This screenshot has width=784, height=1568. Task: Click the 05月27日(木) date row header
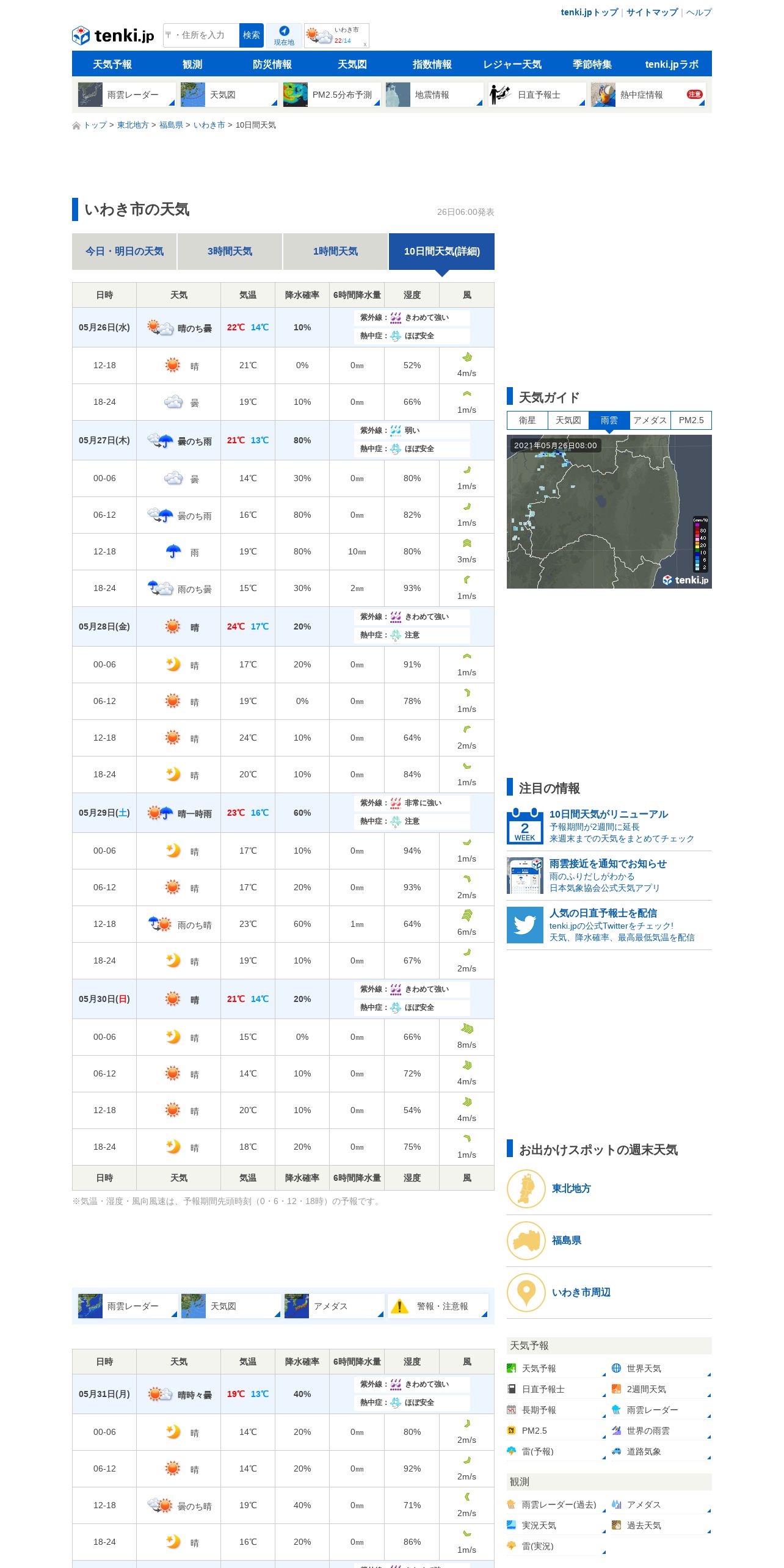(x=104, y=440)
